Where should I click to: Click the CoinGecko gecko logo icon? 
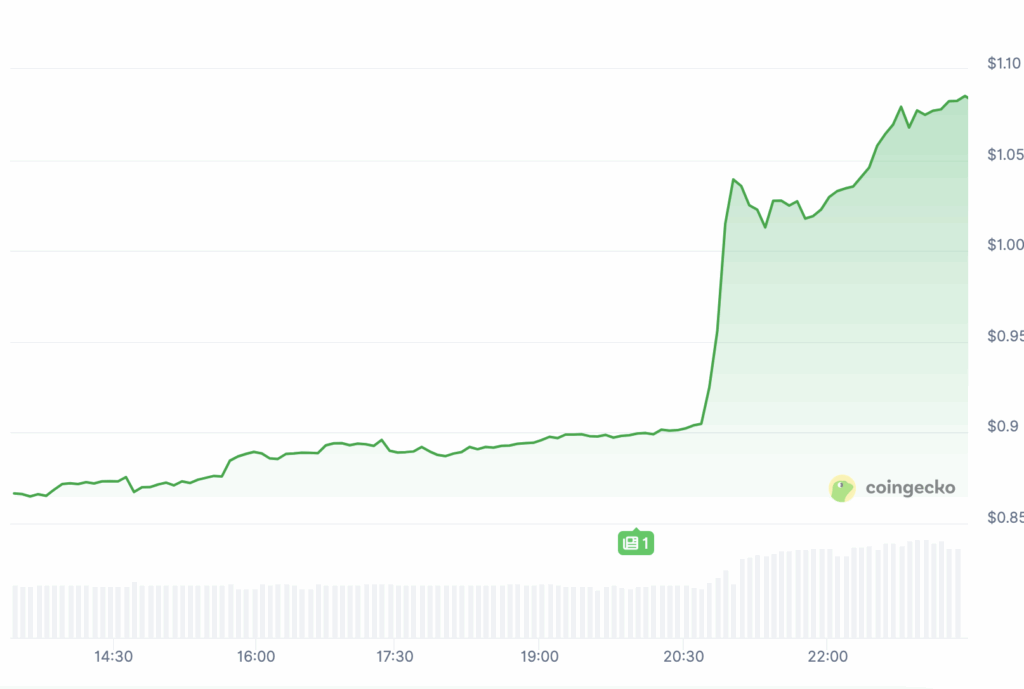coord(843,488)
